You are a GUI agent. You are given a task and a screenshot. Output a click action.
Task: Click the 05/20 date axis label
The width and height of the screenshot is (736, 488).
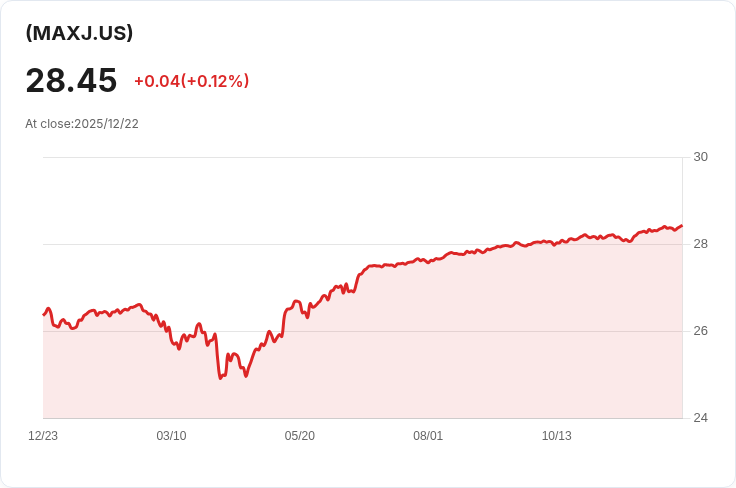point(299,436)
